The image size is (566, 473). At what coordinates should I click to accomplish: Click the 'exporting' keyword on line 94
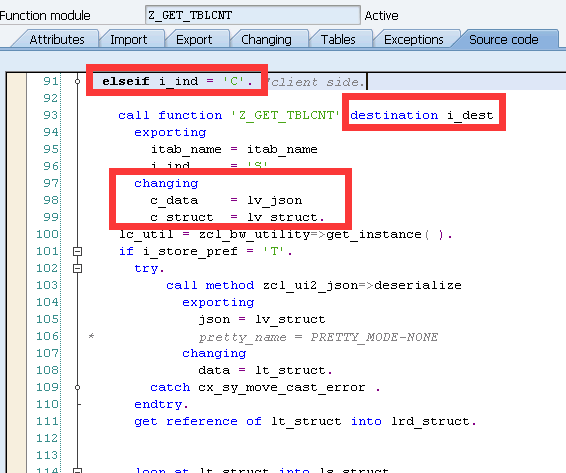coord(170,133)
